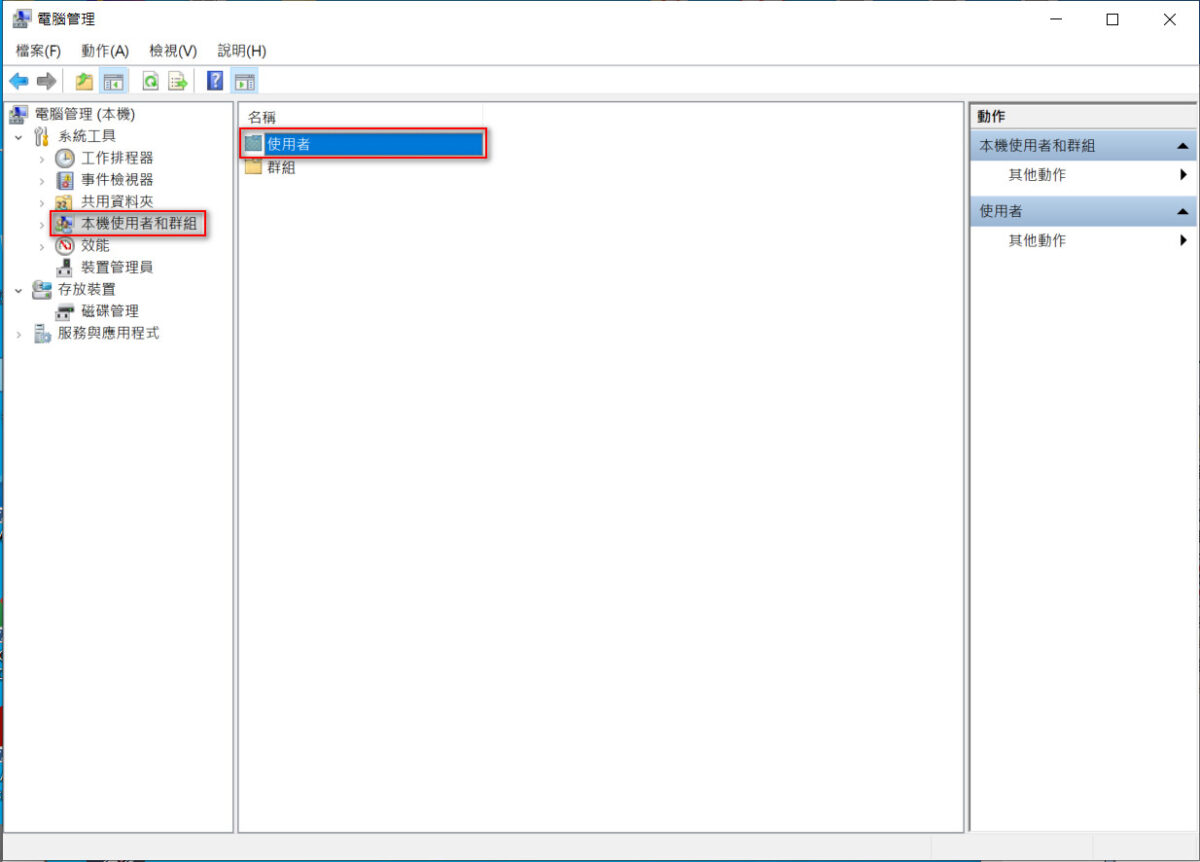Expand the 事件檢視器 node chevron
The height and width of the screenshot is (862, 1200).
tap(41, 180)
